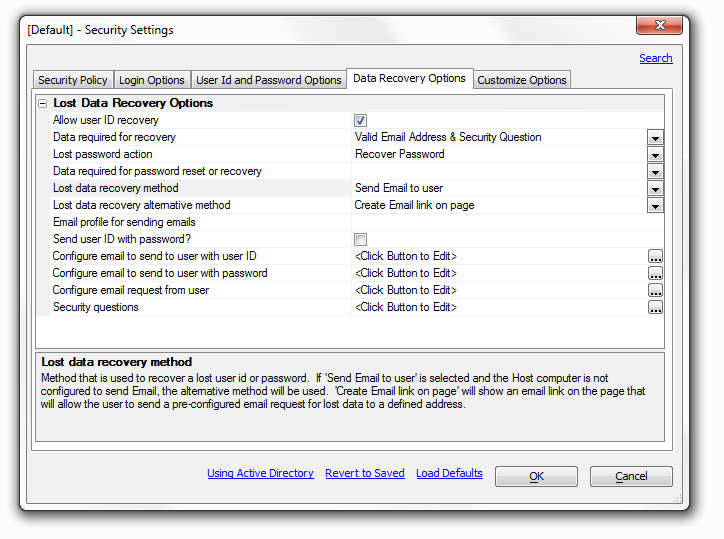Select Configure email request from user label
724x539 pixels.
coord(131,291)
